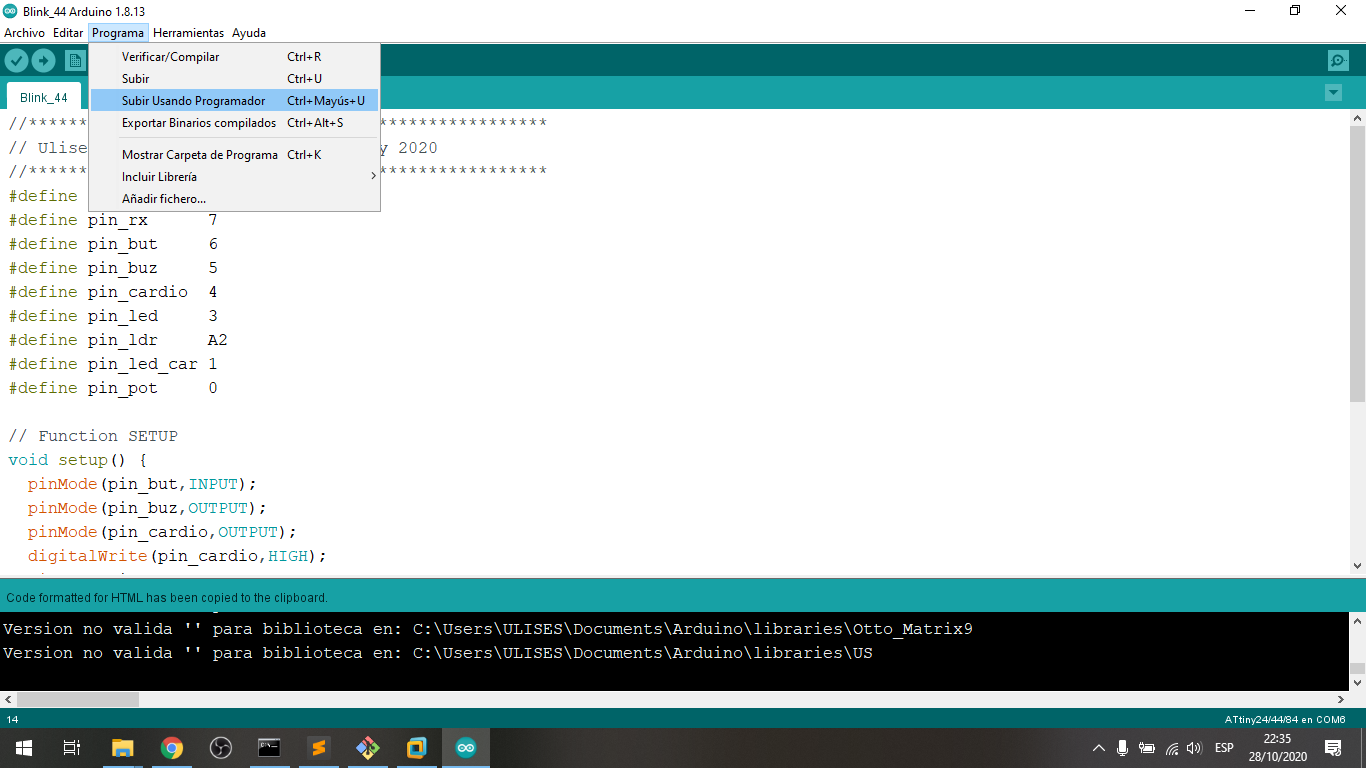Click the '// Function SETUP' comment line
This screenshot has height=768, width=1366.
click(x=93, y=436)
